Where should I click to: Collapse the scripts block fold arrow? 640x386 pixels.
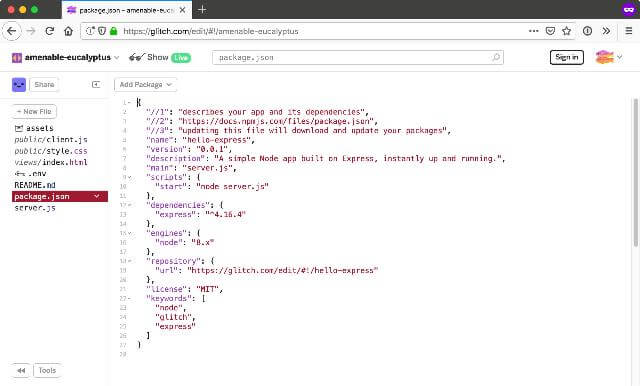point(129,177)
